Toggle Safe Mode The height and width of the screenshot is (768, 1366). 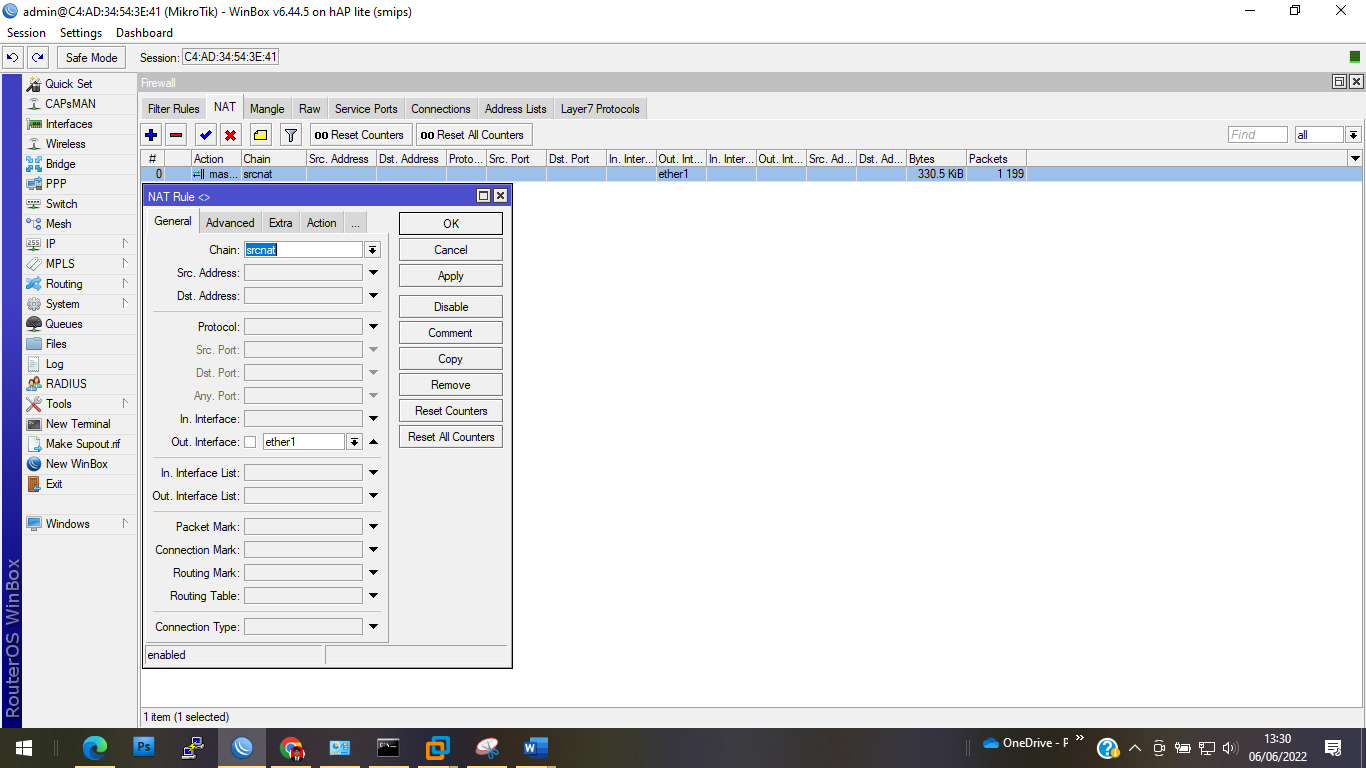[92, 58]
